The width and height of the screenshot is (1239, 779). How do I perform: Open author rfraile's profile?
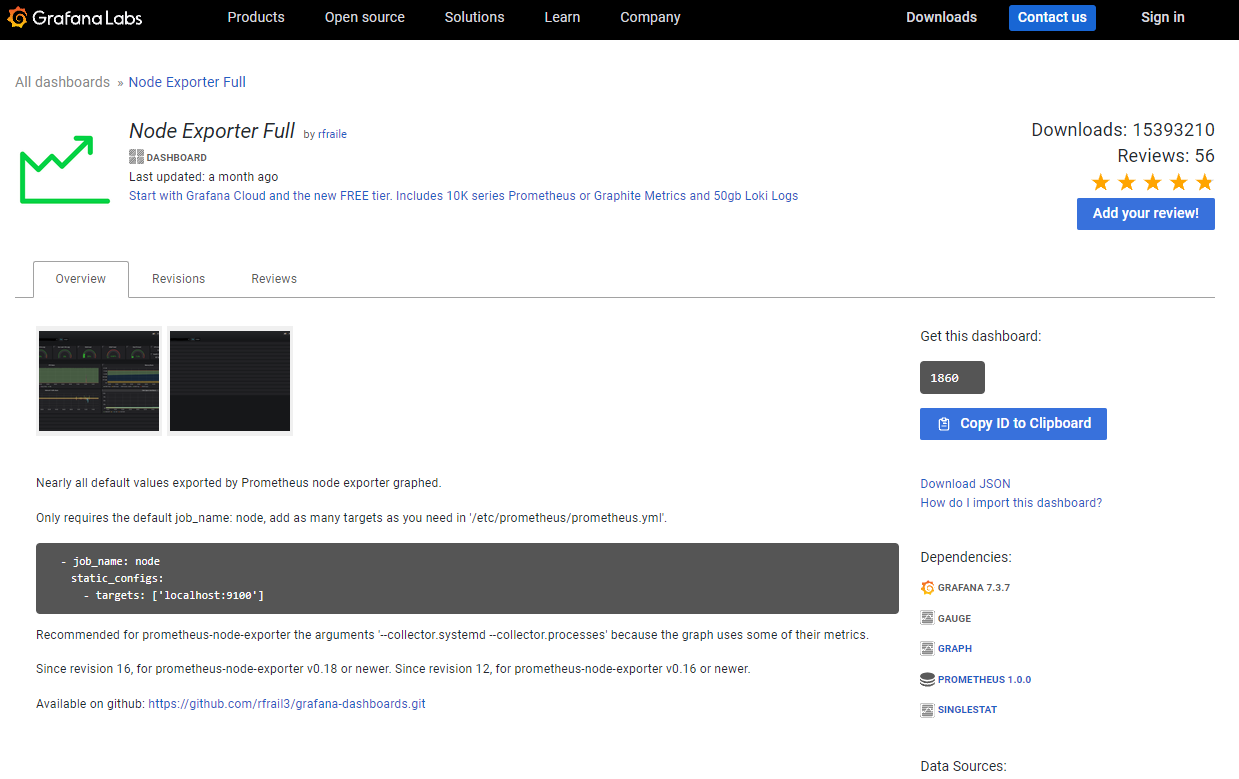tap(332, 134)
